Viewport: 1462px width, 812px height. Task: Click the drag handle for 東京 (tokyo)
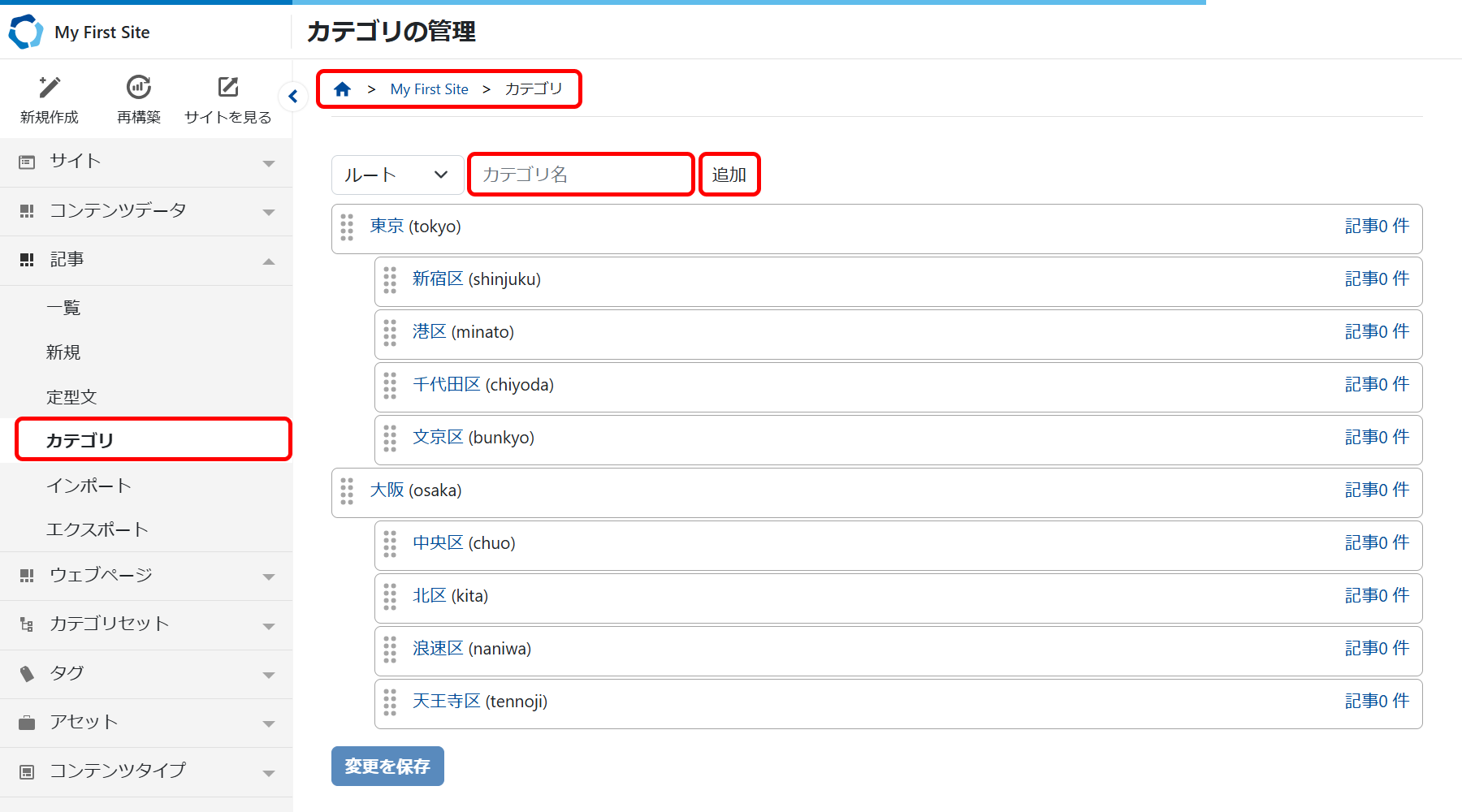pos(347,227)
